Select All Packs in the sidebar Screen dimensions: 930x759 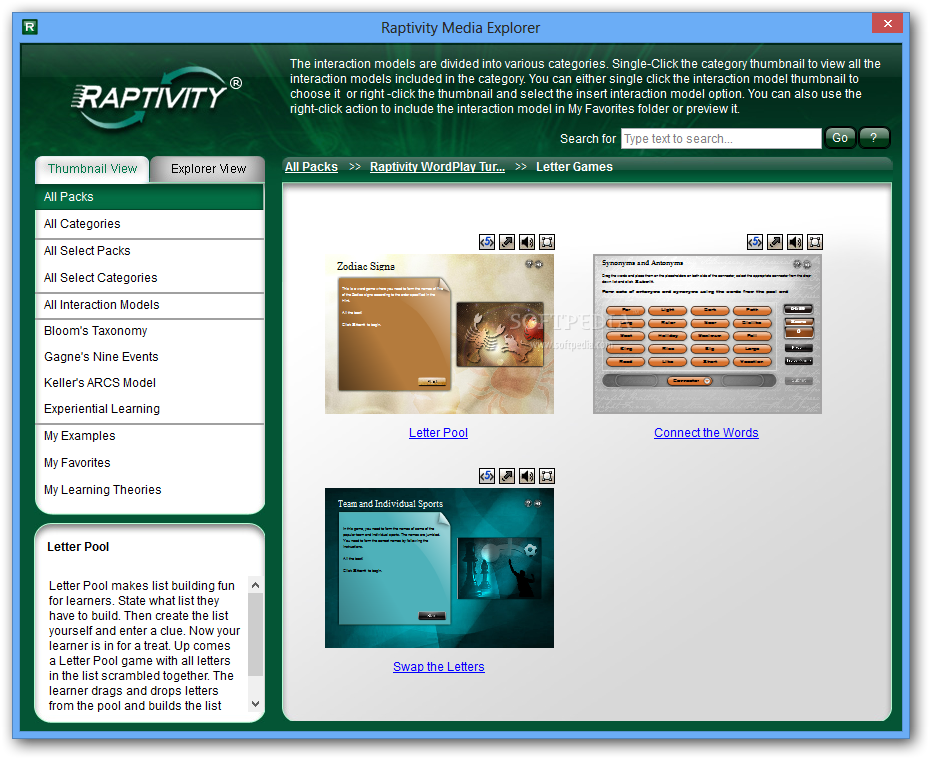149,197
